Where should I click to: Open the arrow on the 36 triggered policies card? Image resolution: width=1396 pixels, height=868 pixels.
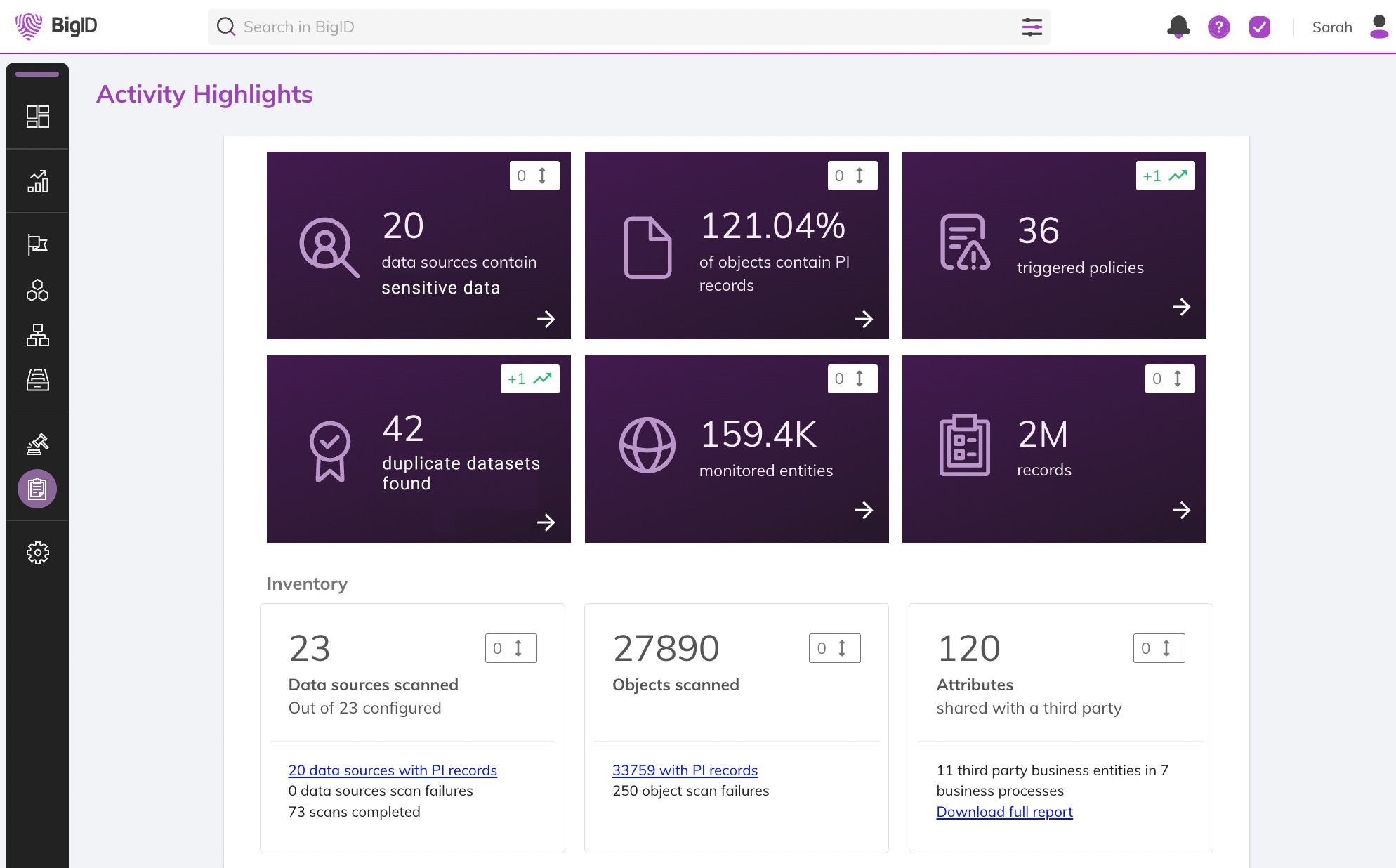(x=1182, y=307)
